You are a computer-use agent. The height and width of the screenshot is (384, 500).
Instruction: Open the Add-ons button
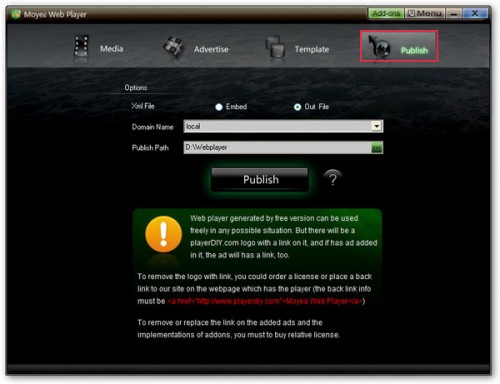pyautogui.click(x=386, y=13)
